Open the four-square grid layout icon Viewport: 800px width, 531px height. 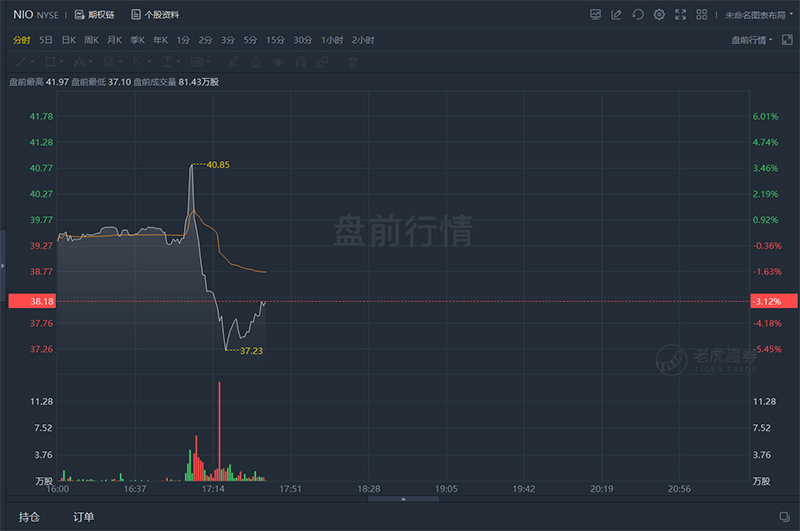coord(702,15)
